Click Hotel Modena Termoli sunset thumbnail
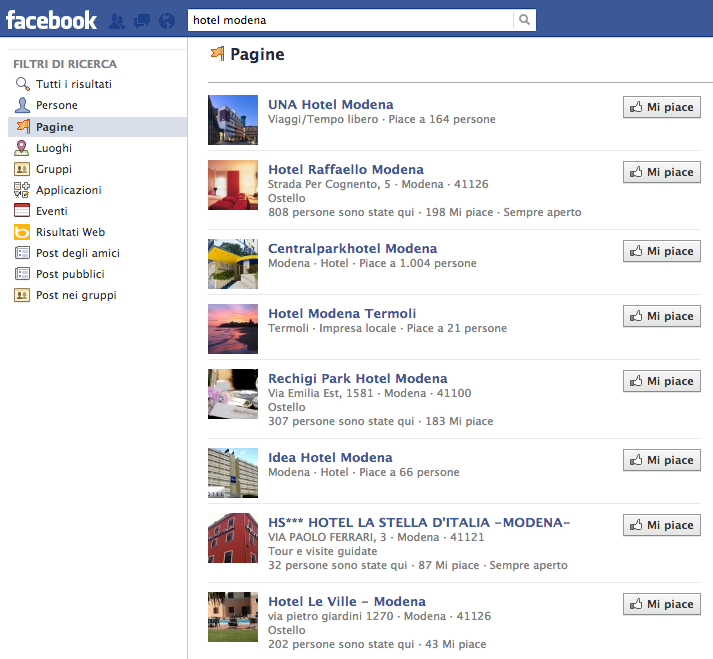713x659 pixels. (x=233, y=329)
